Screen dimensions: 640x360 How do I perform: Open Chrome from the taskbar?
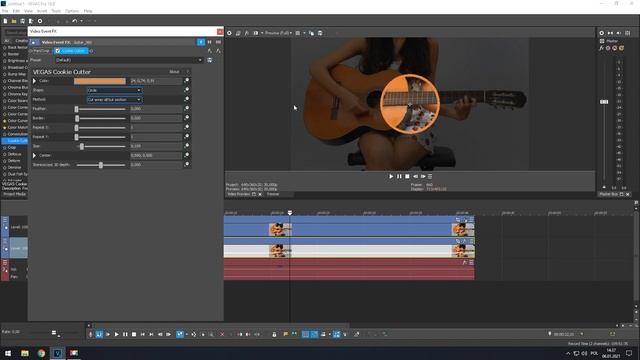click(x=41, y=353)
